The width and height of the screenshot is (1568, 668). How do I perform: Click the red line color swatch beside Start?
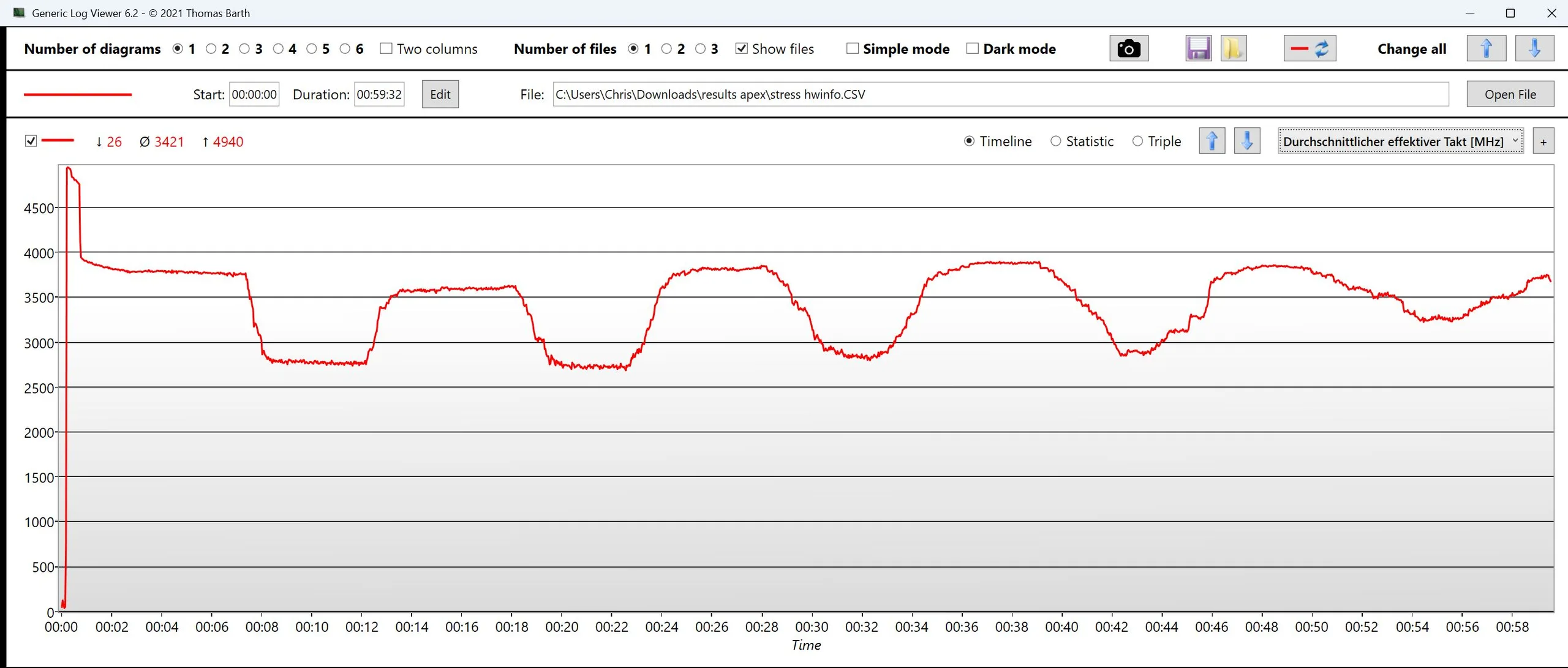(78, 94)
